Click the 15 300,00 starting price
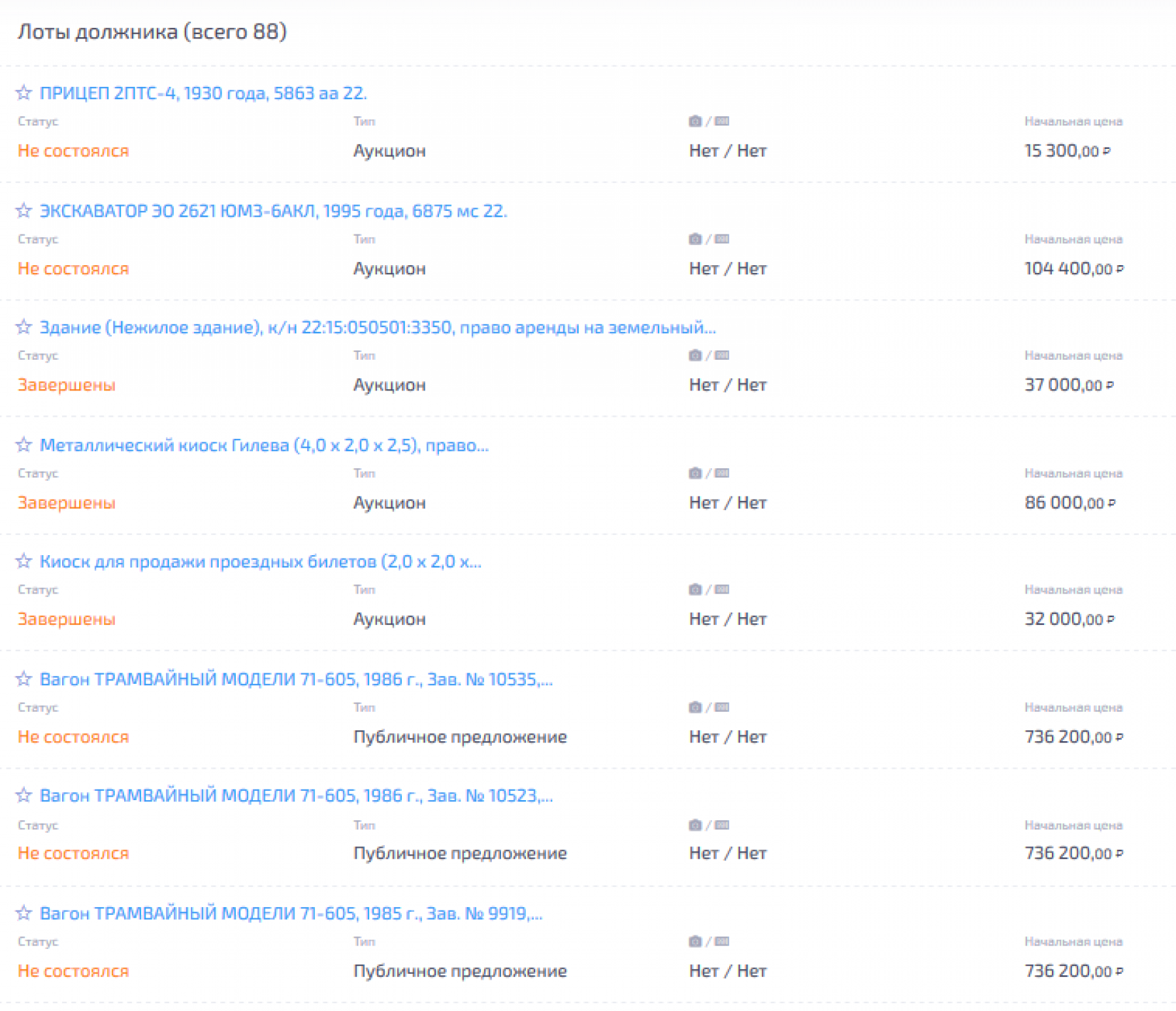 coord(1068,150)
